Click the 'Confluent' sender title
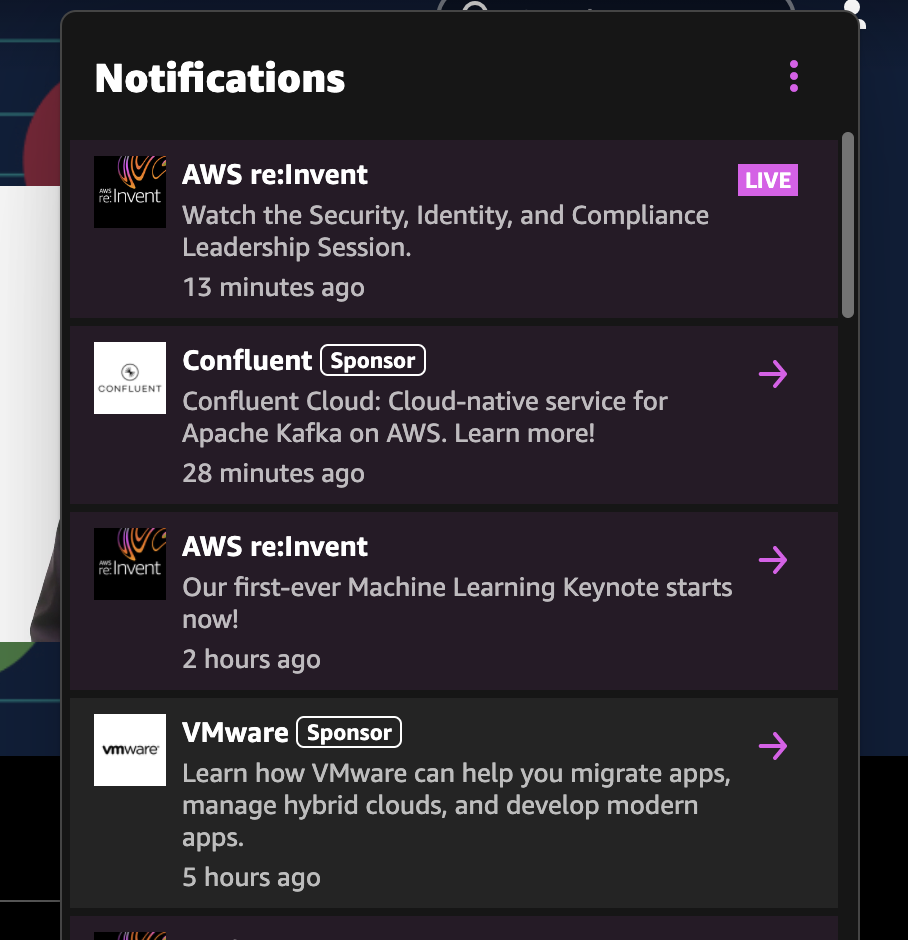 point(247,360)
